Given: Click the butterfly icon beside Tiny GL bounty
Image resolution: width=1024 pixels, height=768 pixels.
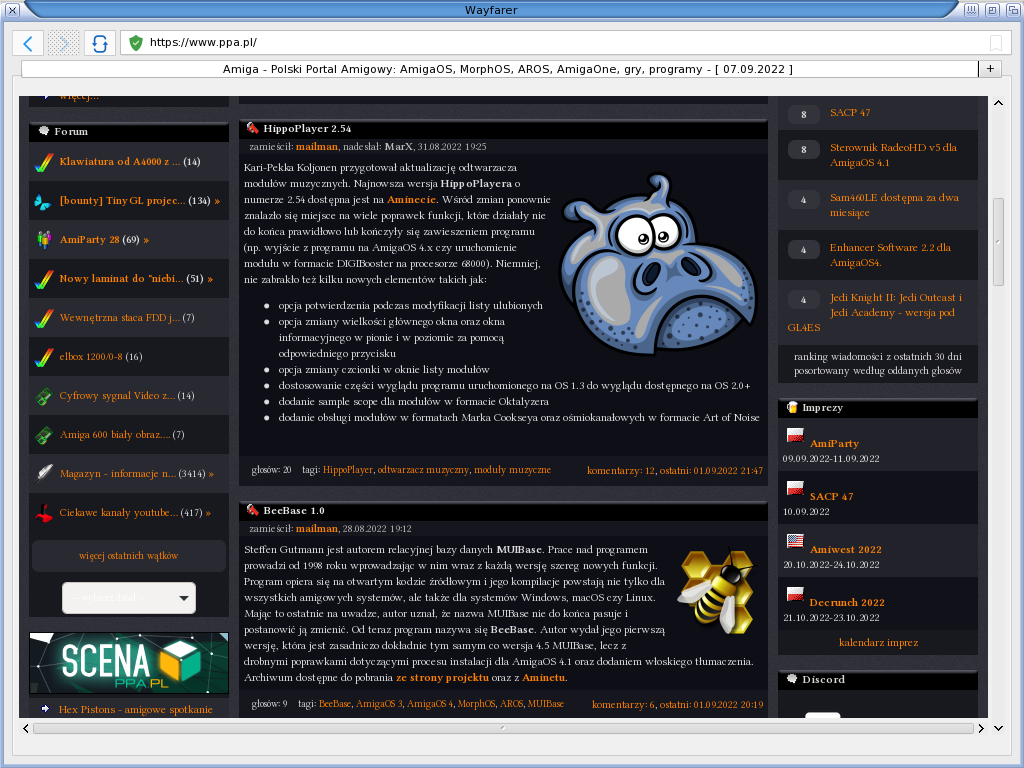Looking at the screenshot, I should [43, 202].
